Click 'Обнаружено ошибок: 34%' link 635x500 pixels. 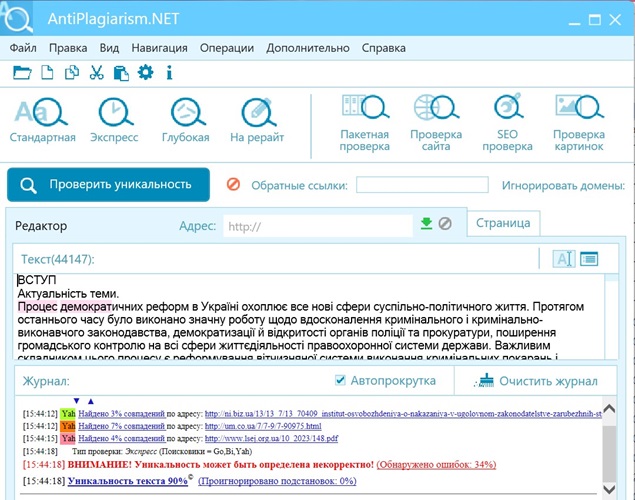pyautogui.click(x=436, y=464)
